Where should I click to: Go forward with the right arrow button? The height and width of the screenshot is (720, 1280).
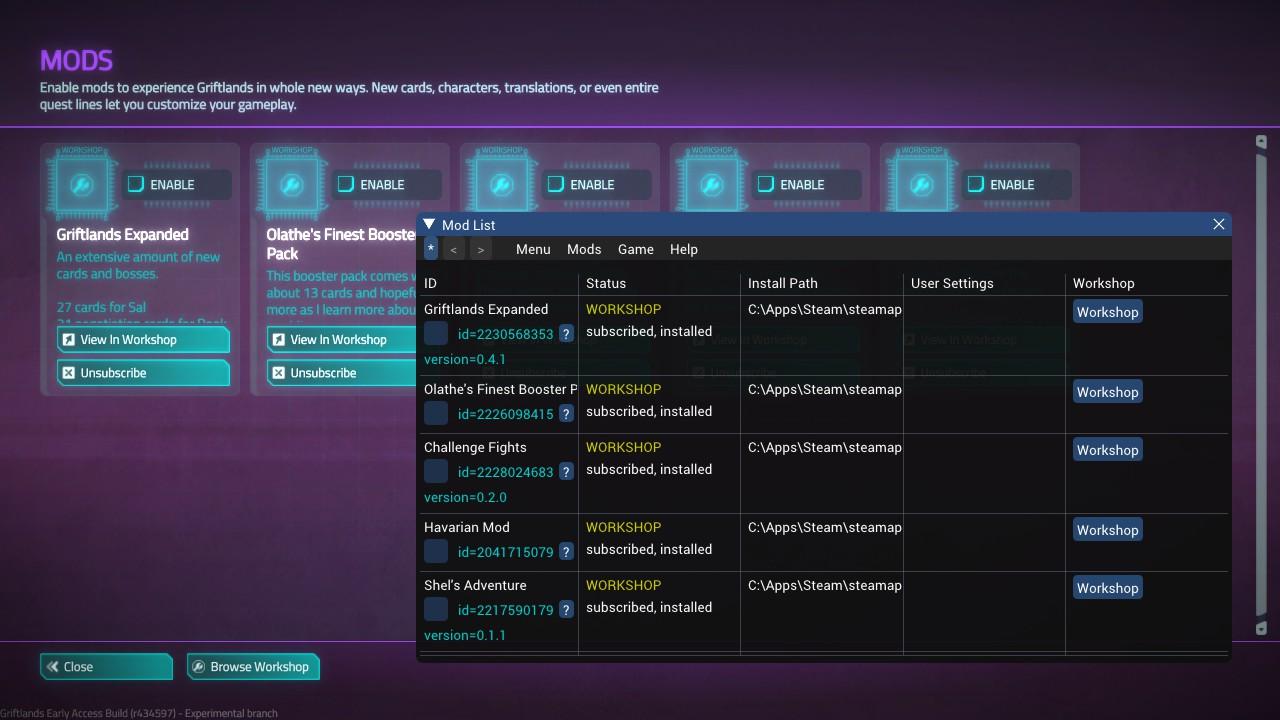pyautogui.click(x=481, y=249)
